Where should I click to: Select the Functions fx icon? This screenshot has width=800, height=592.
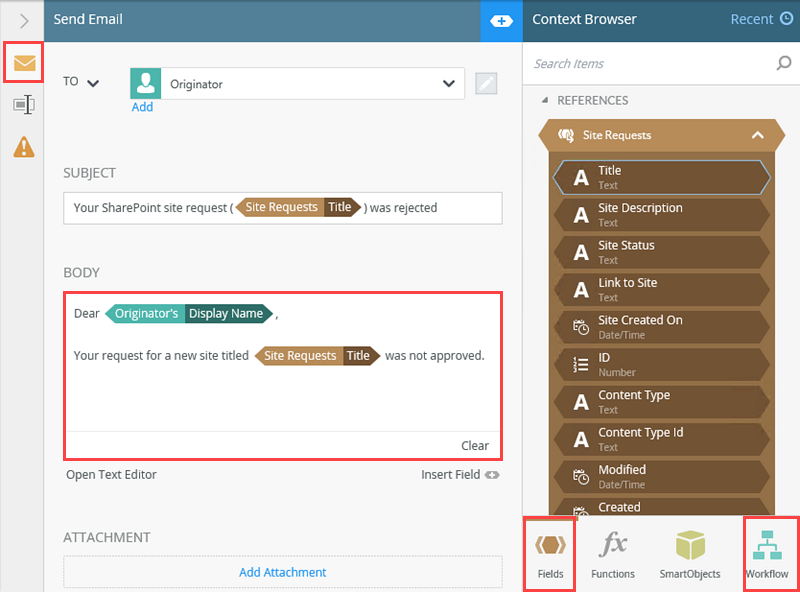coord(613,548)
